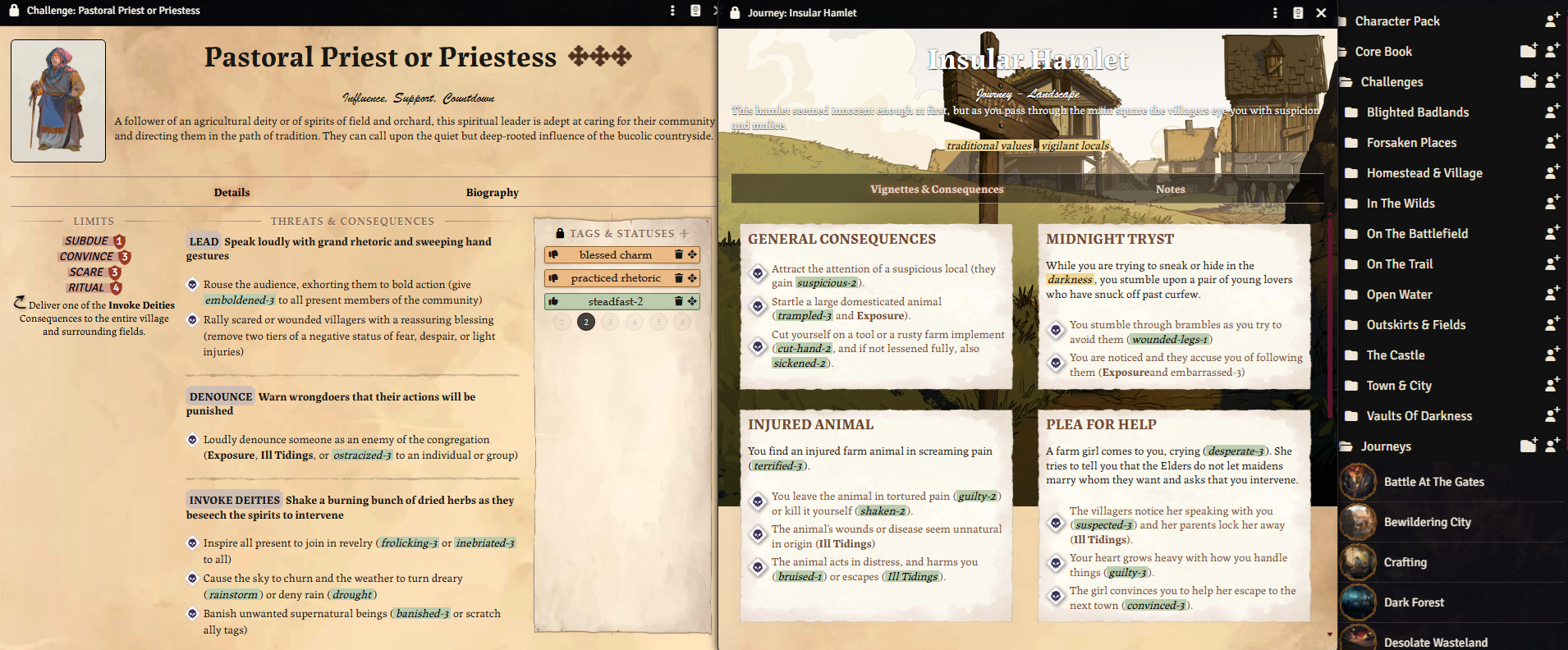Click the traditional values tag

point(989,146)
